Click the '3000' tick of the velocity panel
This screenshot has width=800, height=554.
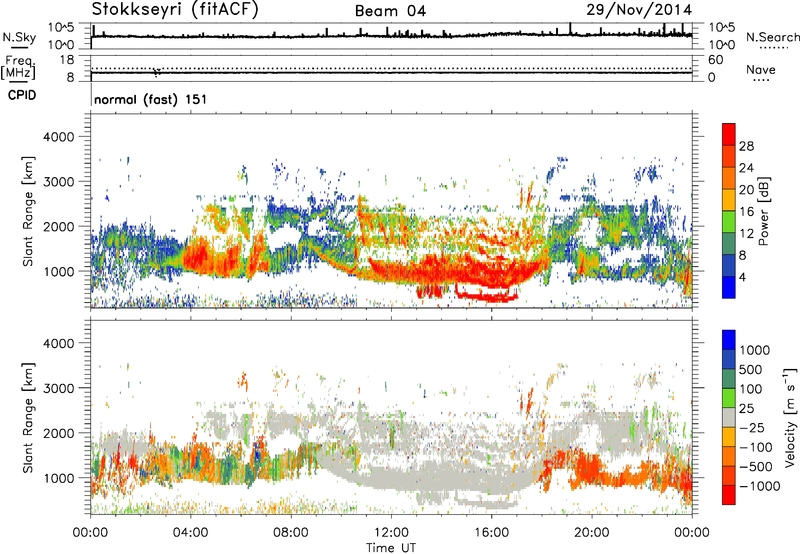(58, 388)
